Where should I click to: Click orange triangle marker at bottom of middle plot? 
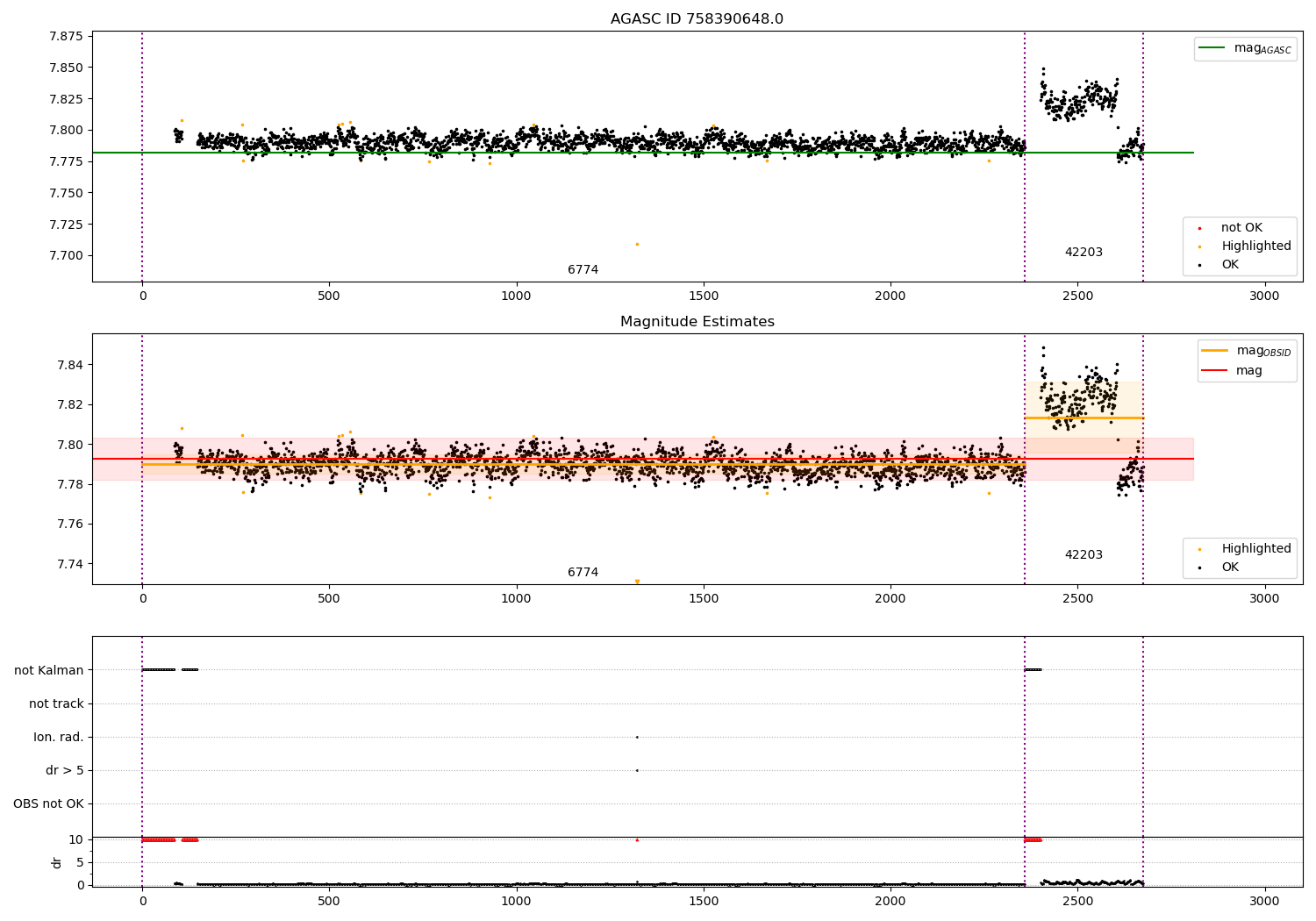(x=637, y=582)
